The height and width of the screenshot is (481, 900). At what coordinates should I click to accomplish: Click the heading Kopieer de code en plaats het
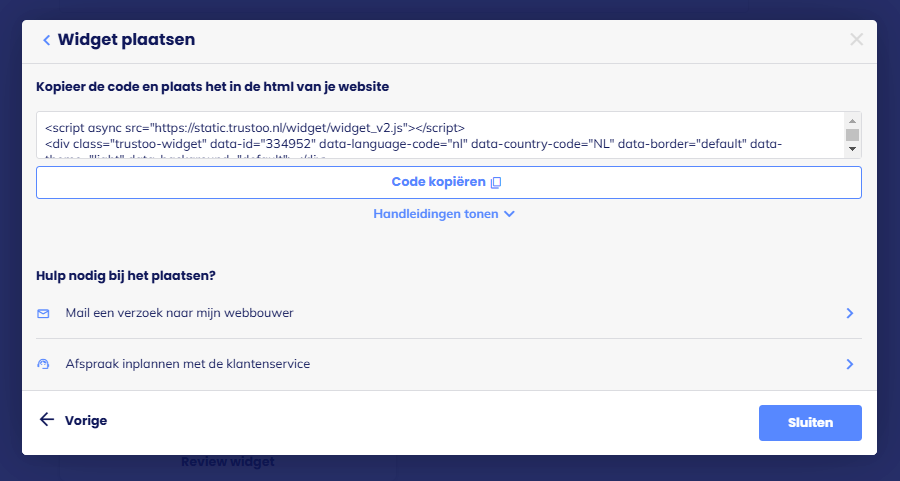click(x=212, y=87)
